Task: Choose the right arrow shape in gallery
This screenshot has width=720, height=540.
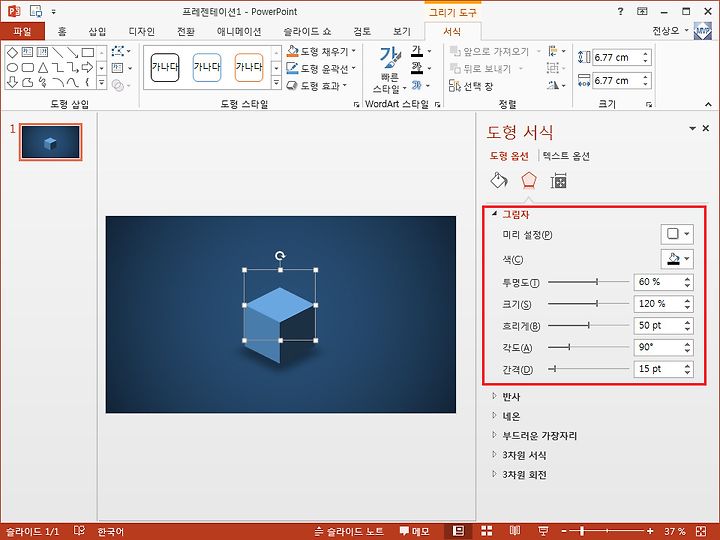Action: click(x=87, y=68)
